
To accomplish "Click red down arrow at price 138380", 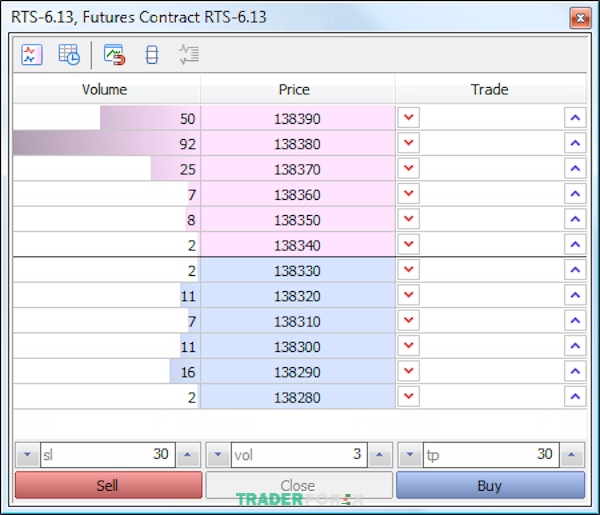I will (x=409, y=143).
